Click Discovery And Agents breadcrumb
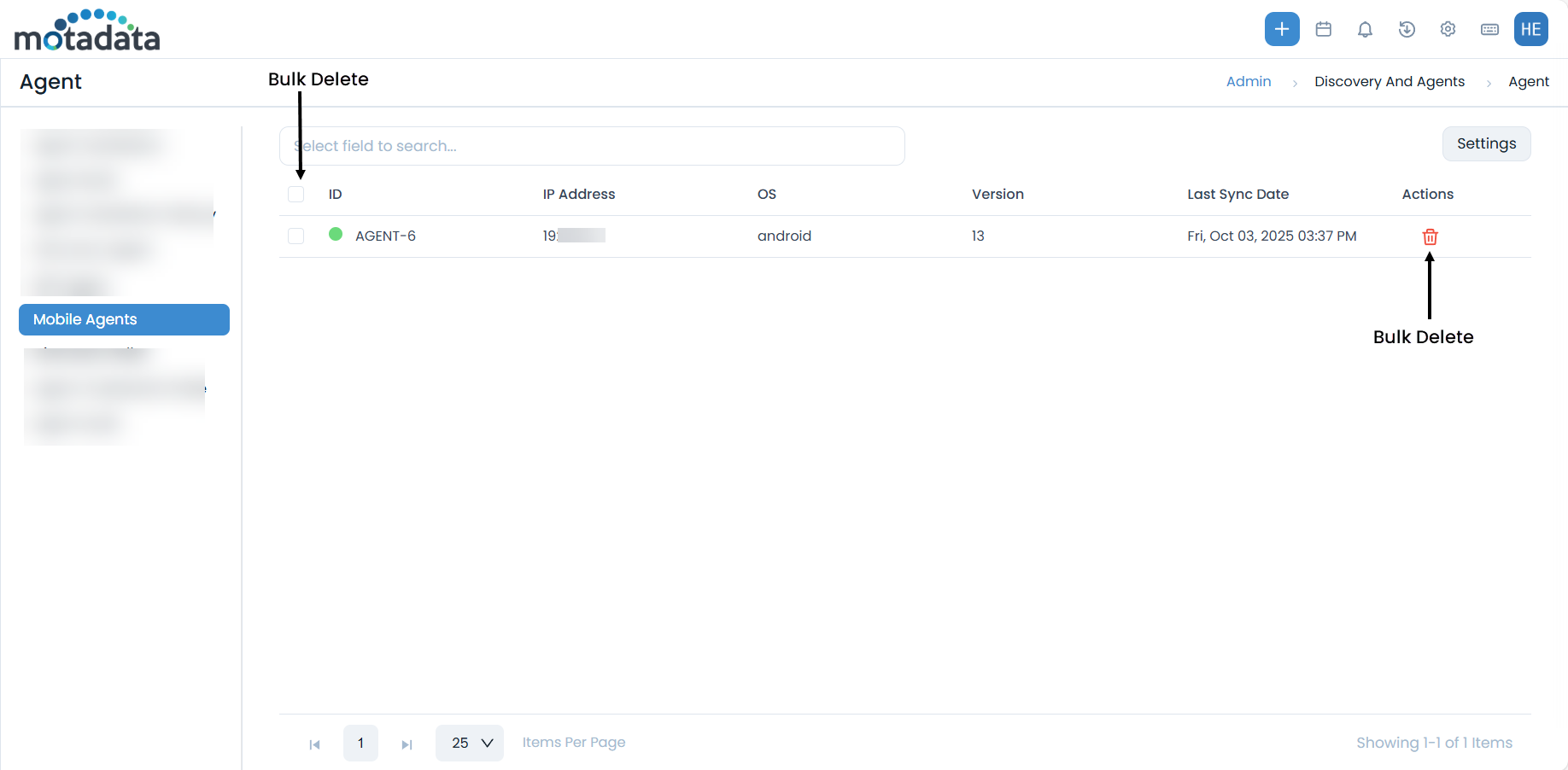This screenshot has height=770, width=1568. click(1389, 82)
